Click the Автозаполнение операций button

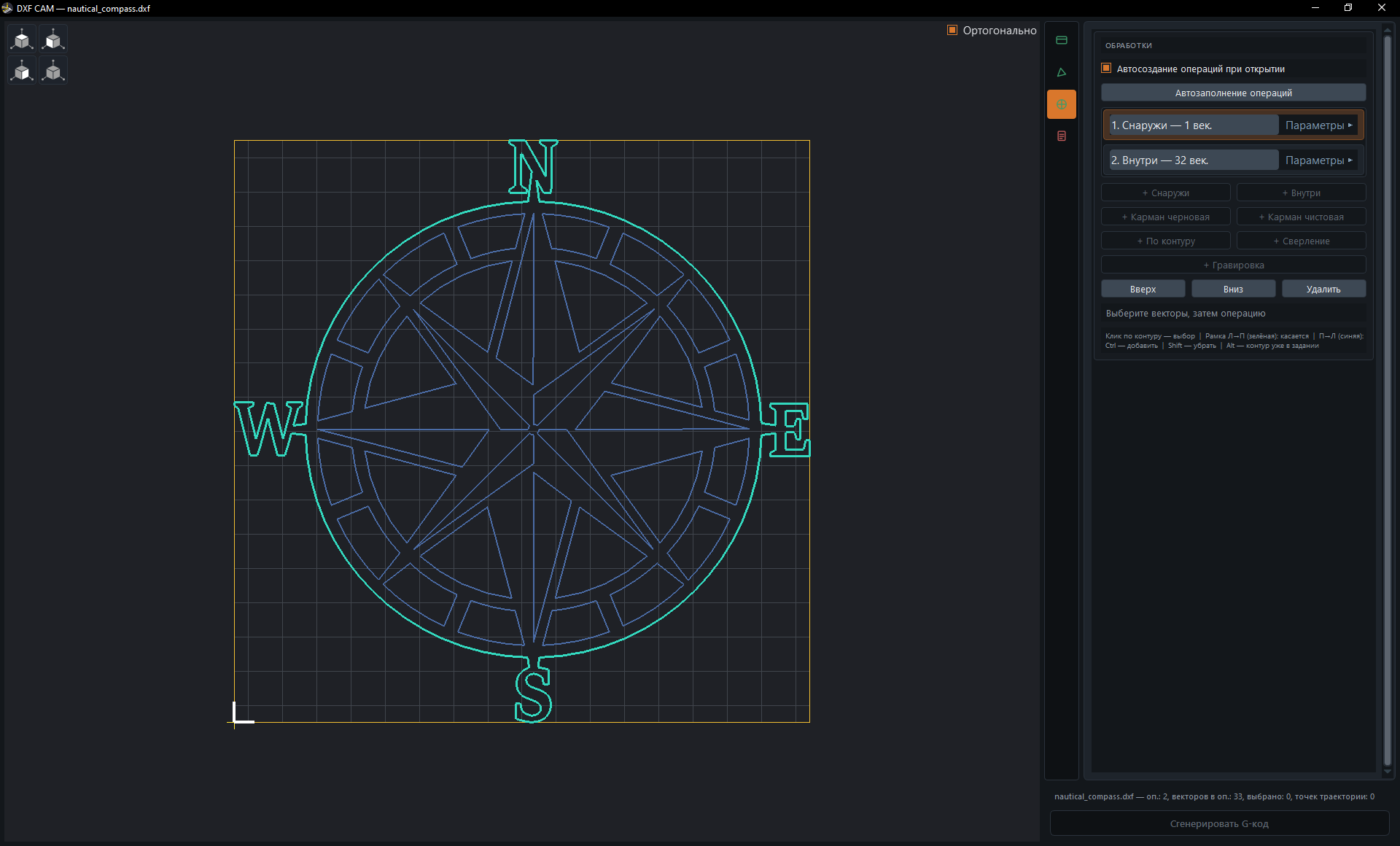click(x=1233, y=93)
